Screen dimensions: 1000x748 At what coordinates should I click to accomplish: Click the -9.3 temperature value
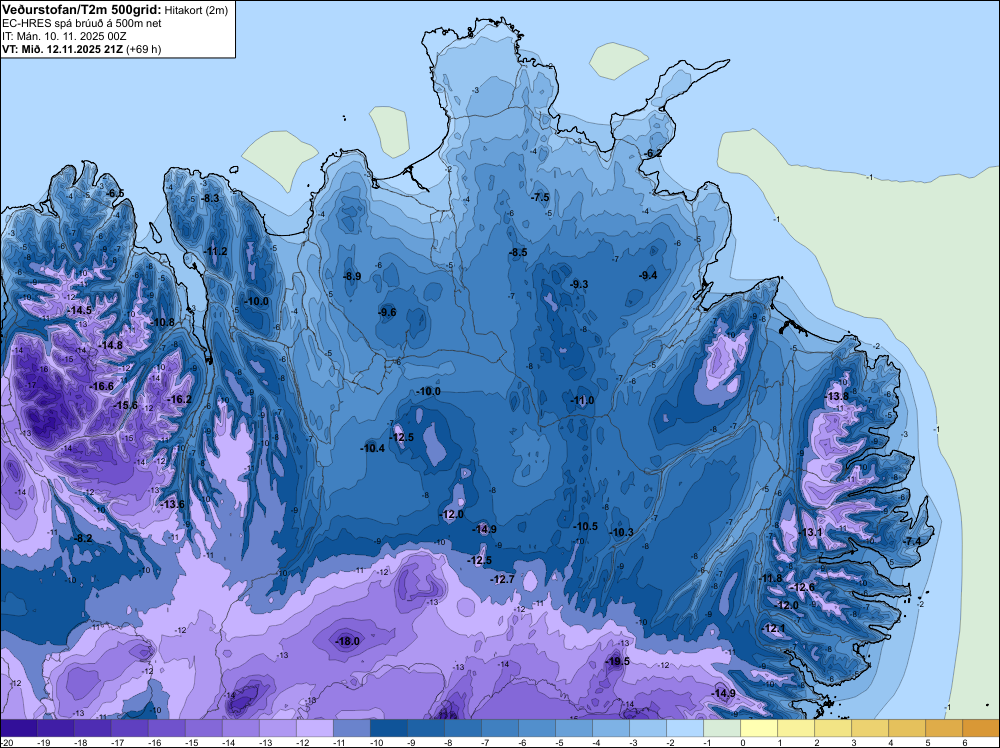pos(579,285)
